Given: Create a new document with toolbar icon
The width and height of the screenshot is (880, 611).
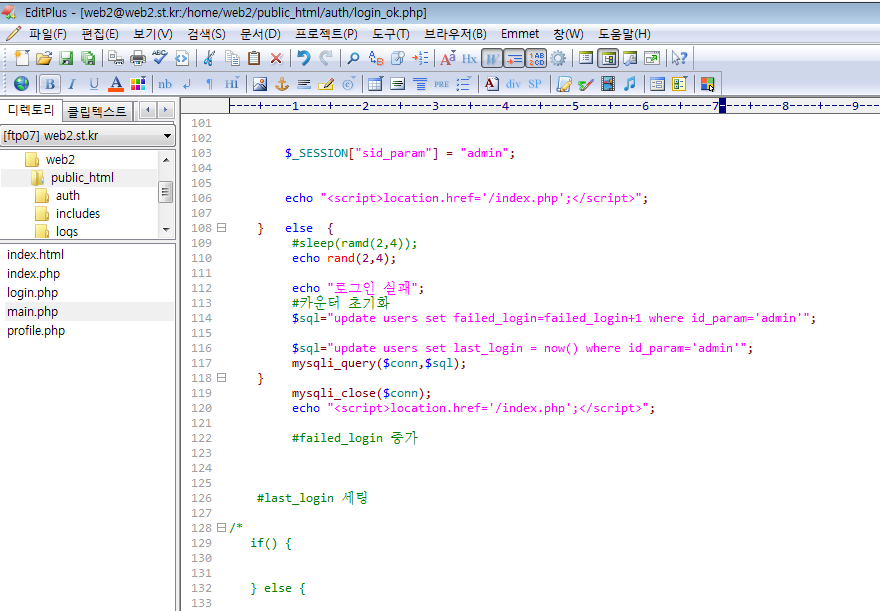Looking at the screenshot, I should click(21, 58).
